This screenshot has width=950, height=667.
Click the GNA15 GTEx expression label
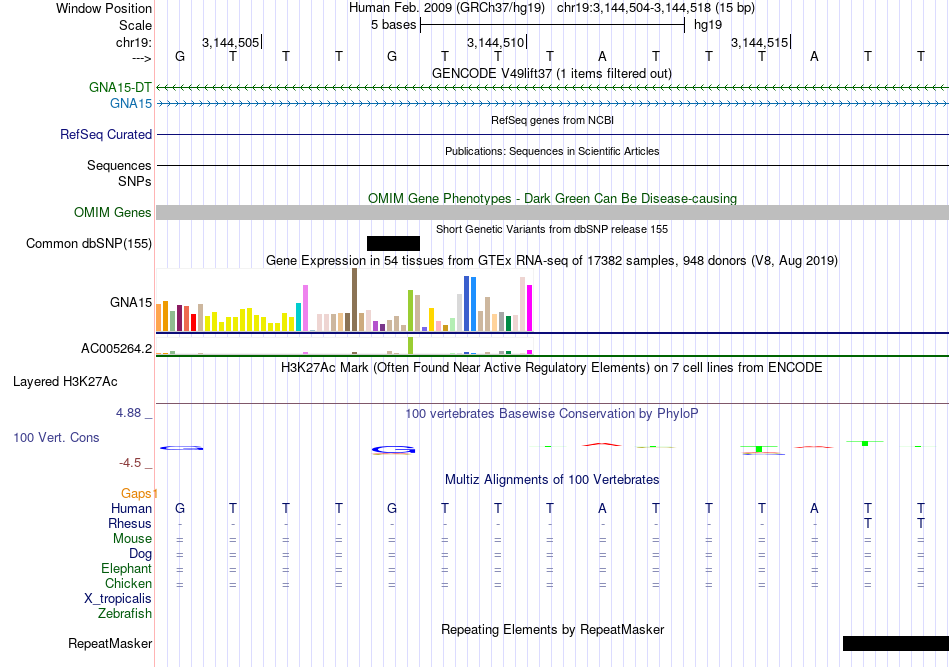click(x=131, y=302)
